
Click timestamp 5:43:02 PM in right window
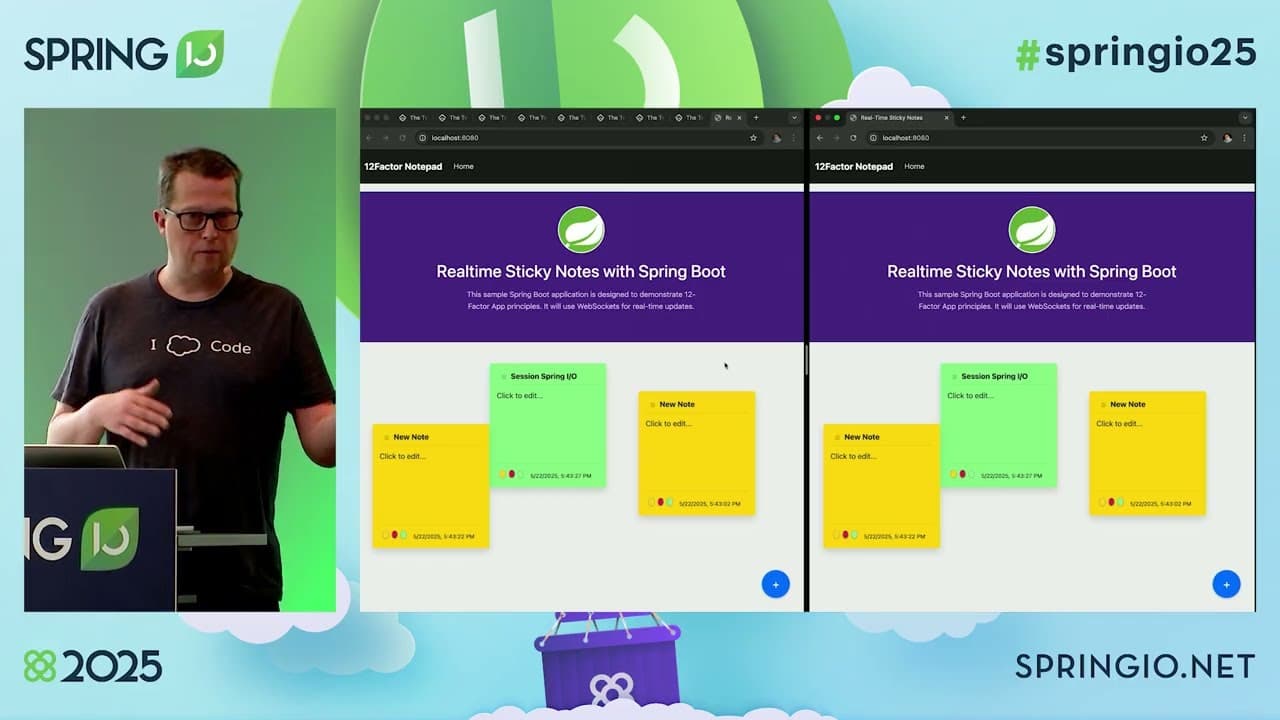[1161, 504]
